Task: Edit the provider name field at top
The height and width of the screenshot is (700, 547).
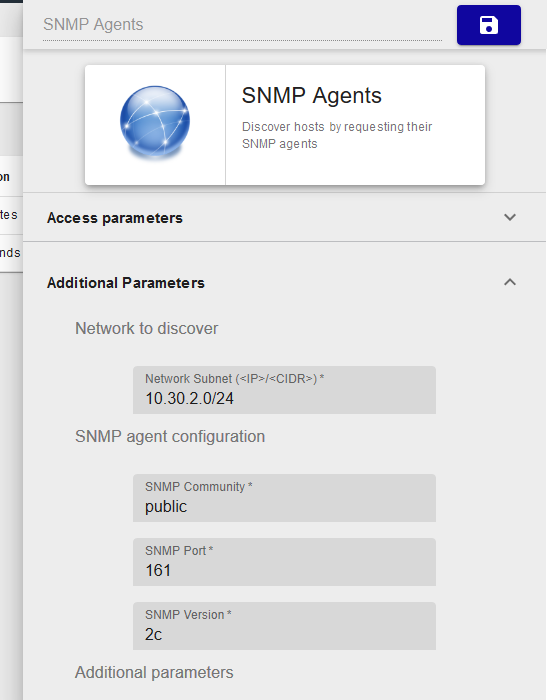Action: click(242, 25)
